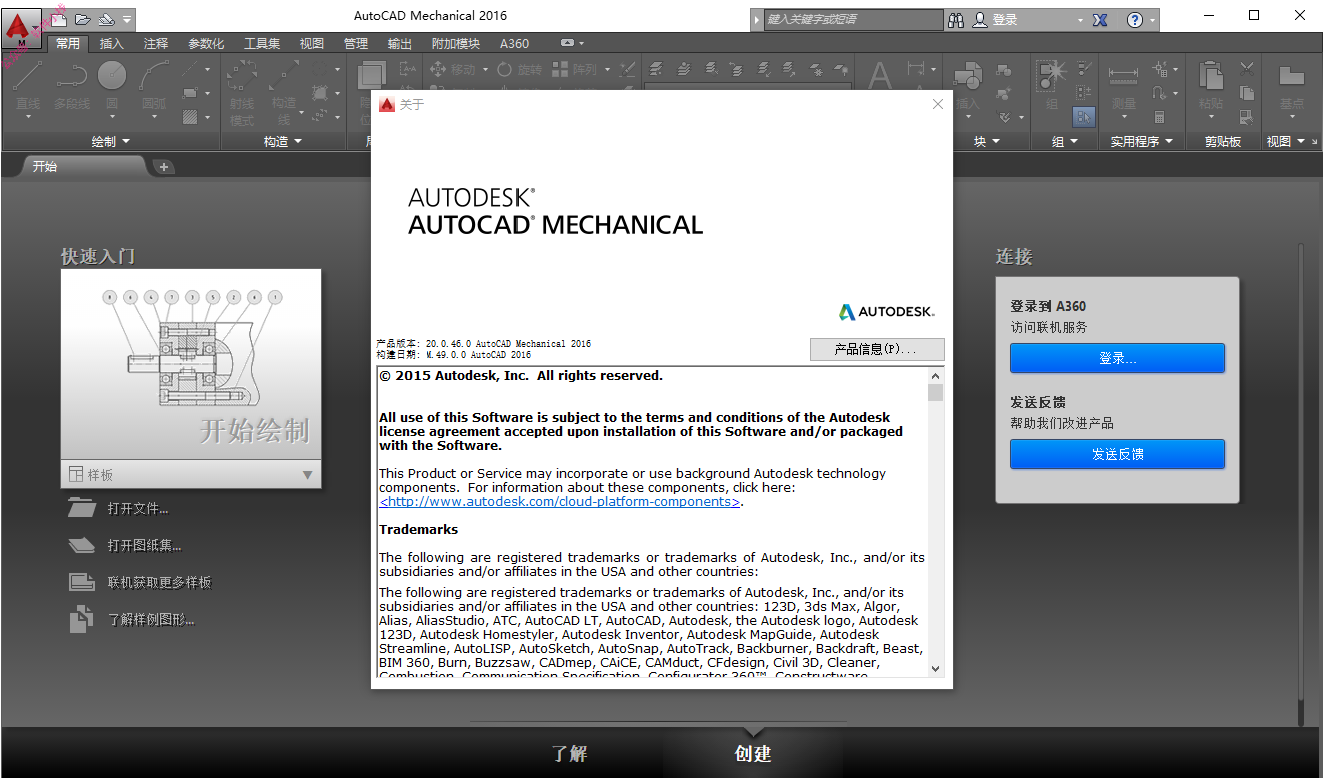1324x779 pixels.
Task: Click the scroll down arrow in About dialog
Action: click(935, 668)
